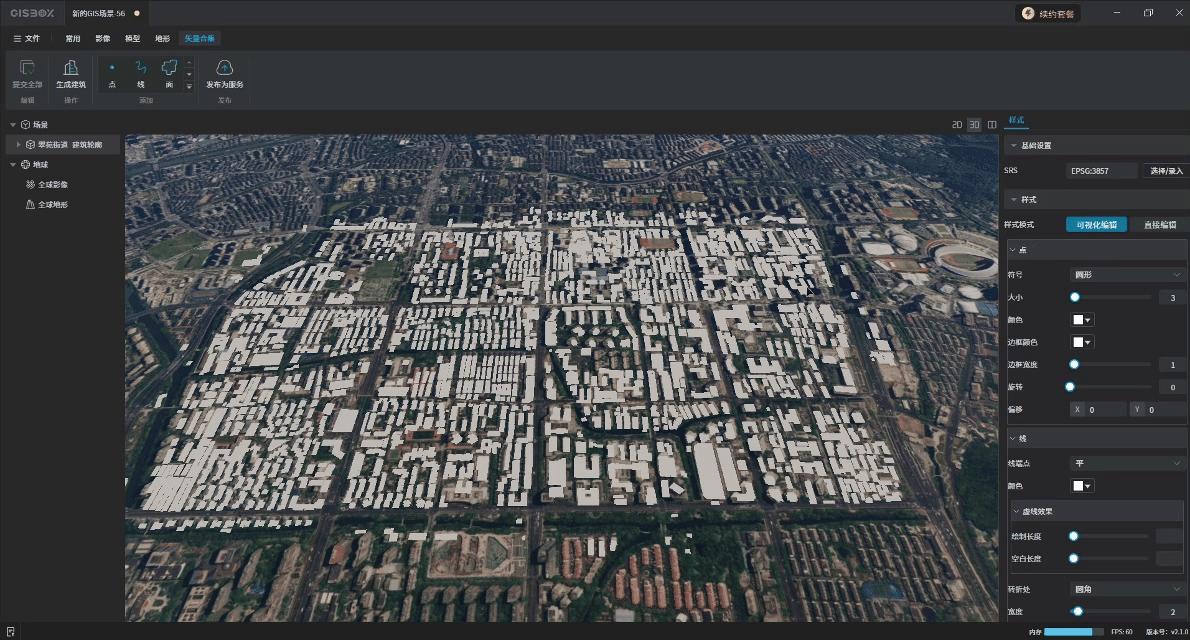The width and height of the screenshot is (1190, 640).
Task: Click the 续约套餐 renew plan button
Action: 1048,14
